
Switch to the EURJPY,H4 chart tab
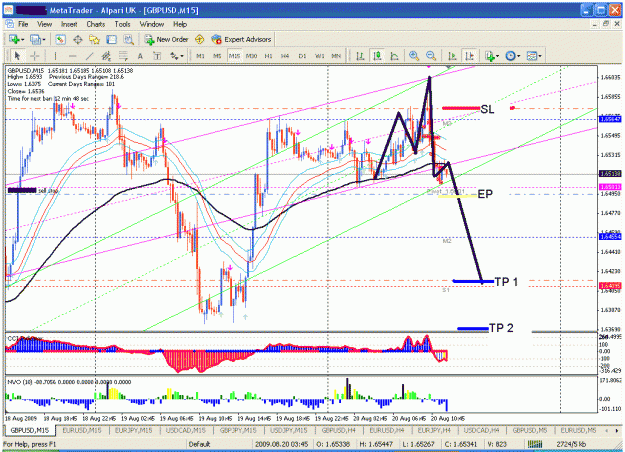(434, 430)
